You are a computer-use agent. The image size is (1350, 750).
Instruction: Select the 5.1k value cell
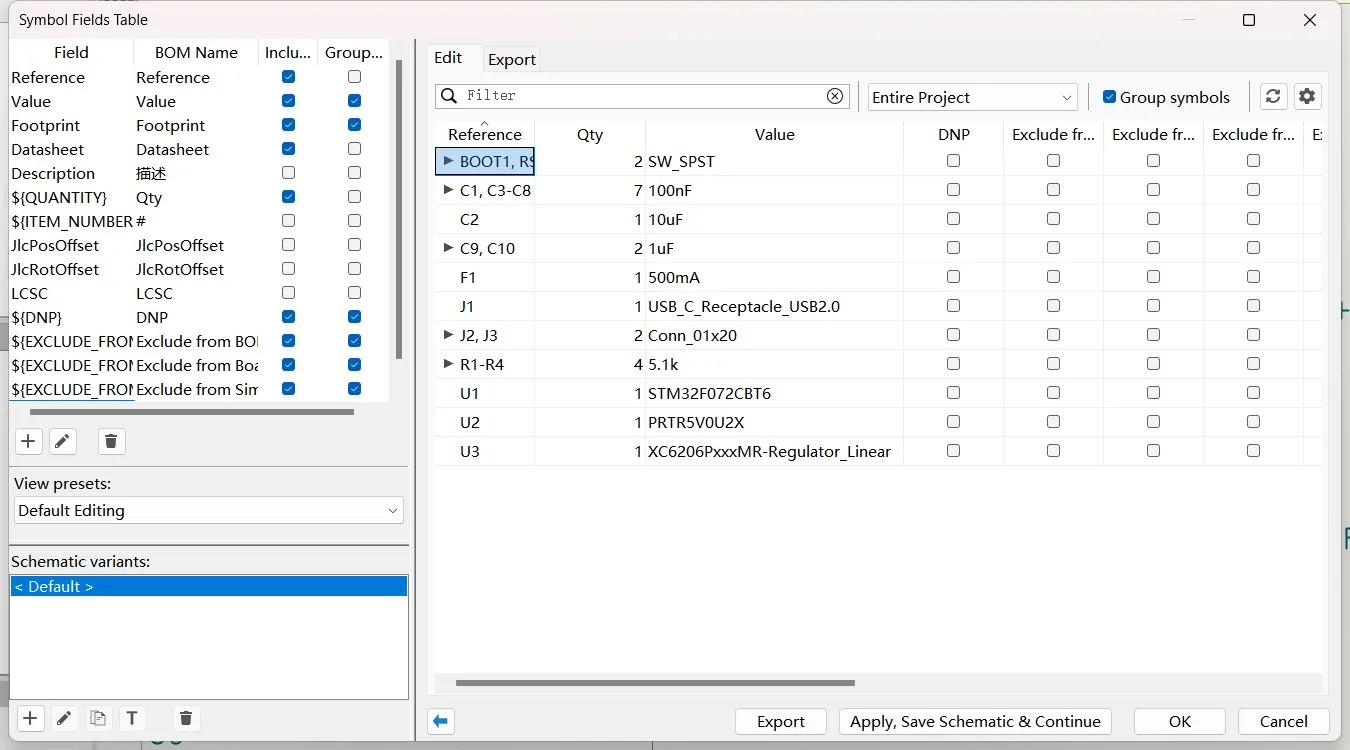coord(774,364)
